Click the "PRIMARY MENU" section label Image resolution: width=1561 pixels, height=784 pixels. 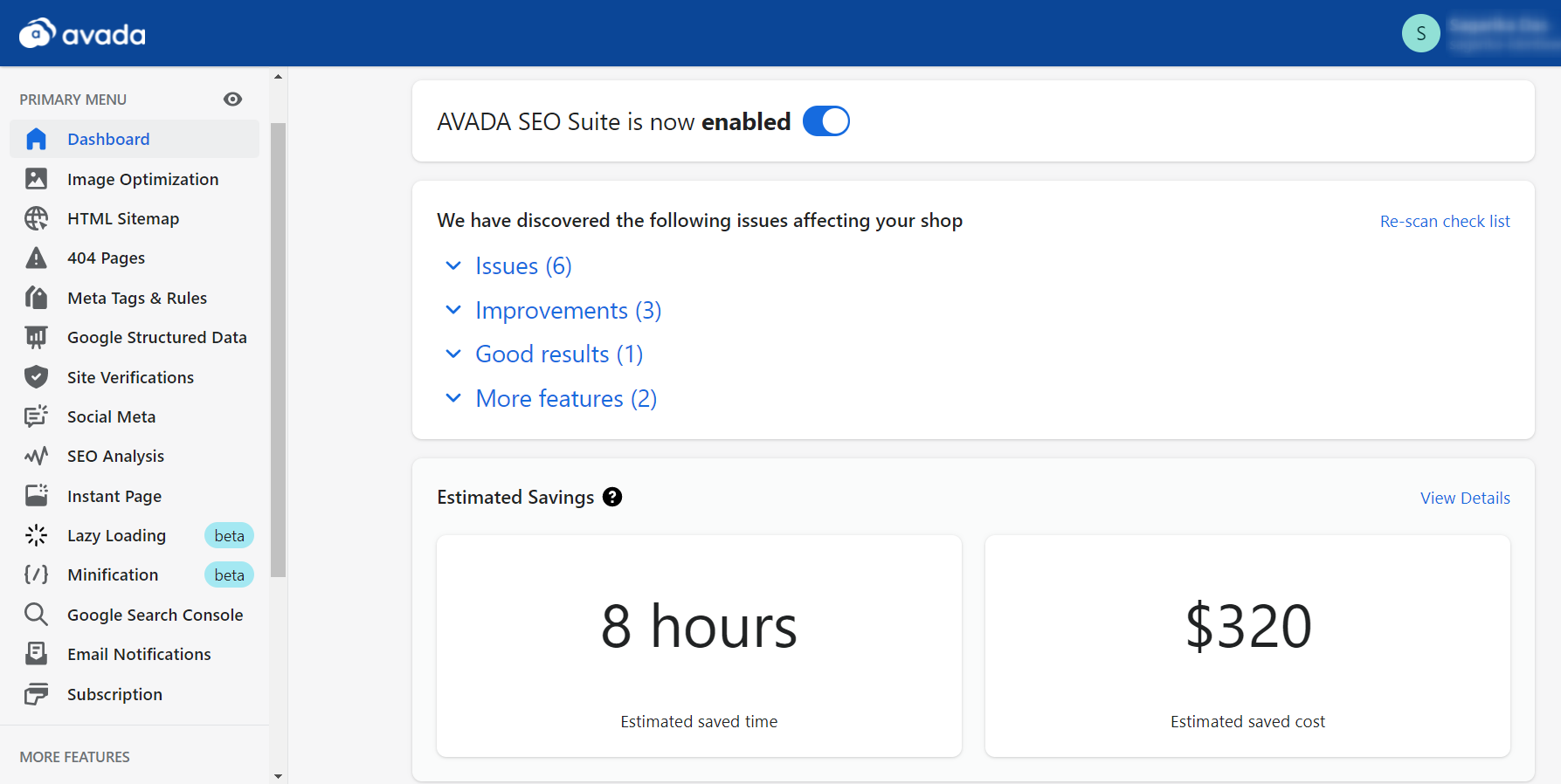click(73, 100)
